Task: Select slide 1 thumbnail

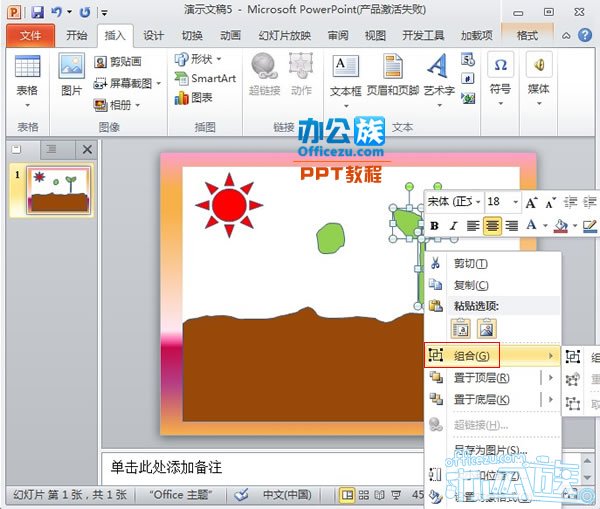Action: click(x=58, y=190)
